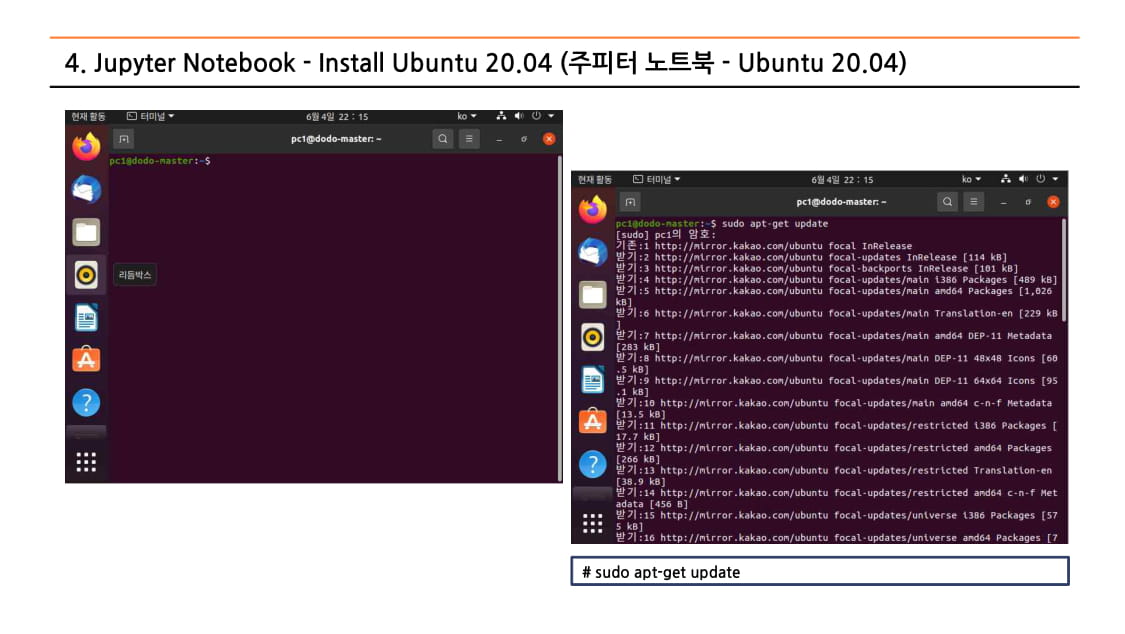Open LibreOffice Writer in right window dock
The width and height of the screenshot is (1125, 634).
tap(593, 379)
